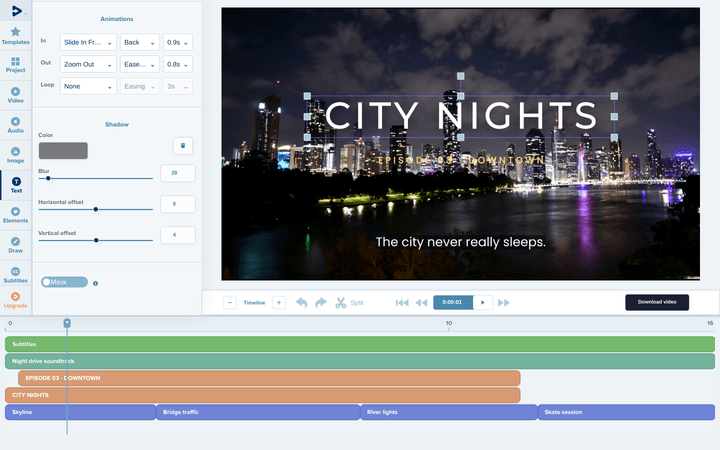Rewind the playback
This screenshot has width=720, height=450.
coord(422,302)
